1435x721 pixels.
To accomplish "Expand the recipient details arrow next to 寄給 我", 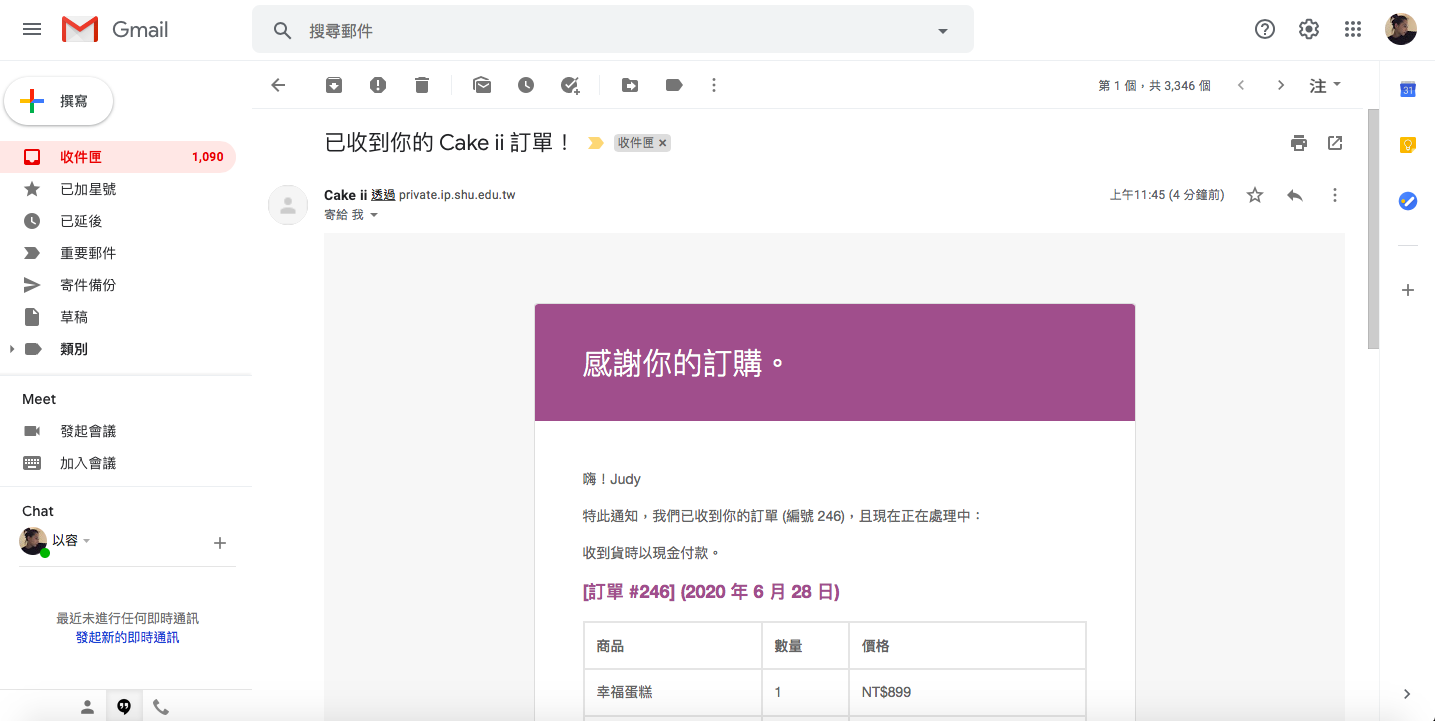I will point(375,215).
